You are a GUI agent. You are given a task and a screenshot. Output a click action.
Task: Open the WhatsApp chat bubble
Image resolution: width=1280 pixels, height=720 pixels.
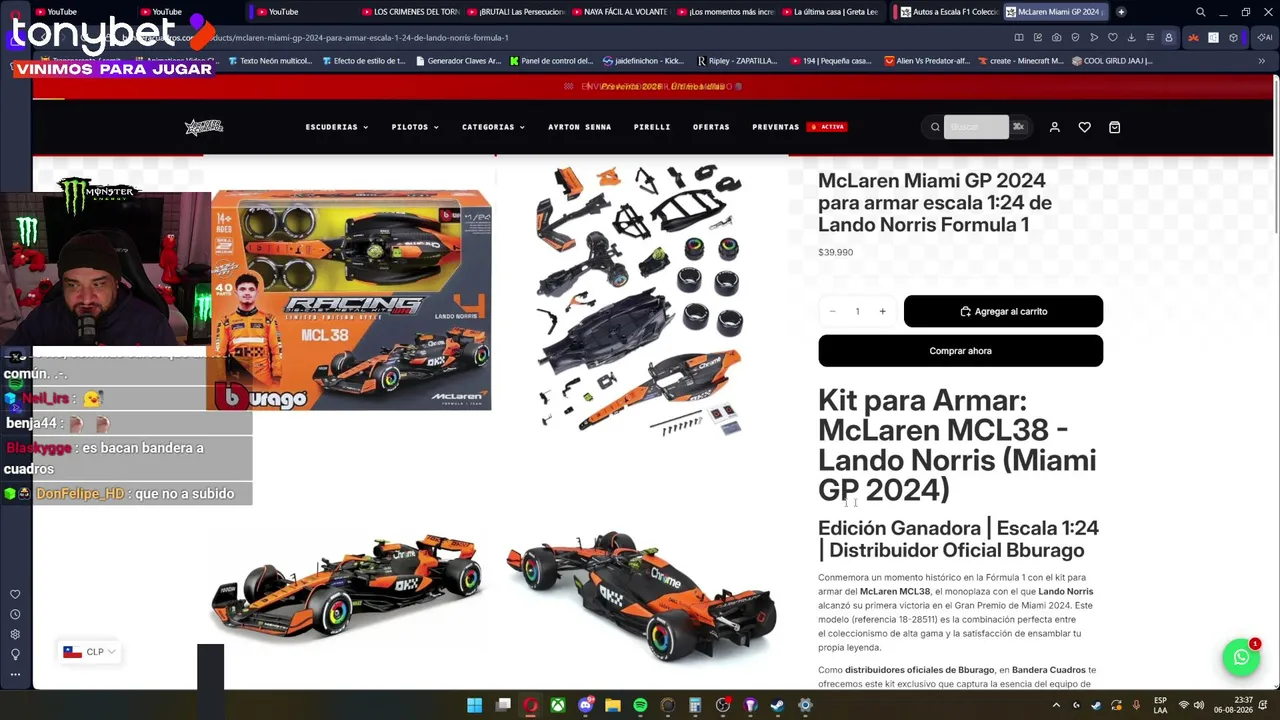click(x=1241, y=657)
